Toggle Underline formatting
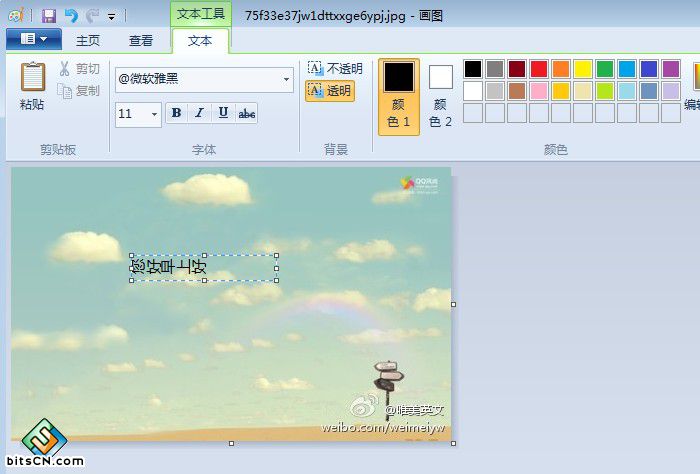The height and width of the screenshot is (474, 700). tap(223, 113)
